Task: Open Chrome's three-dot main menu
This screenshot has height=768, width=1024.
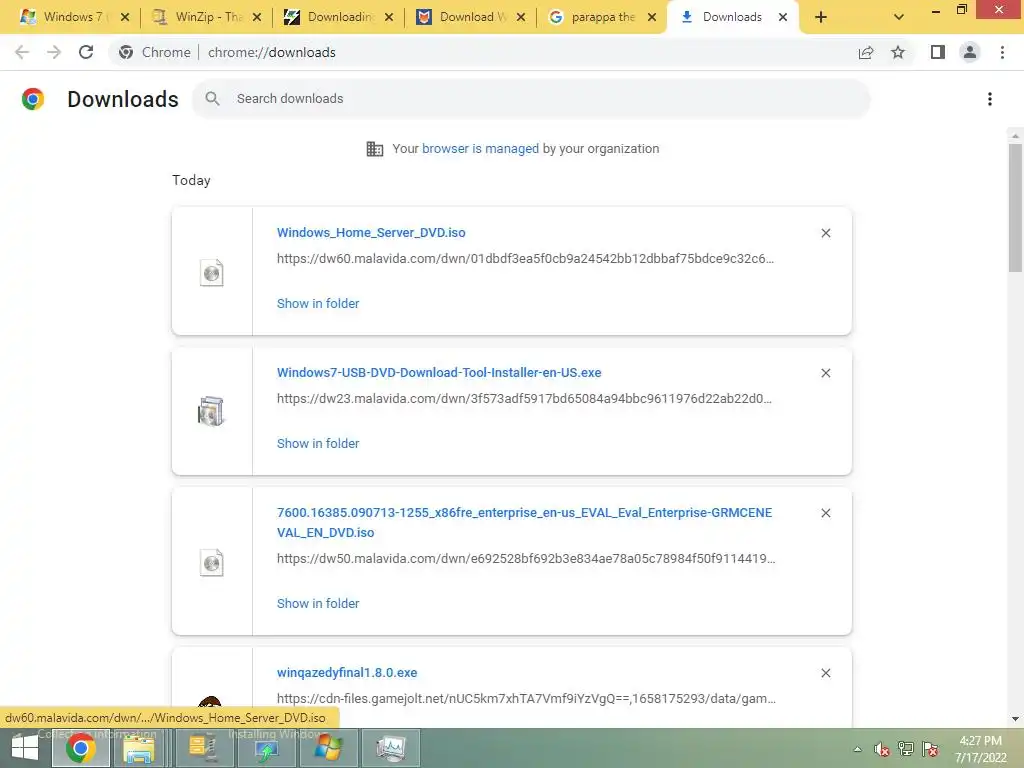Action: (1002, 52)
